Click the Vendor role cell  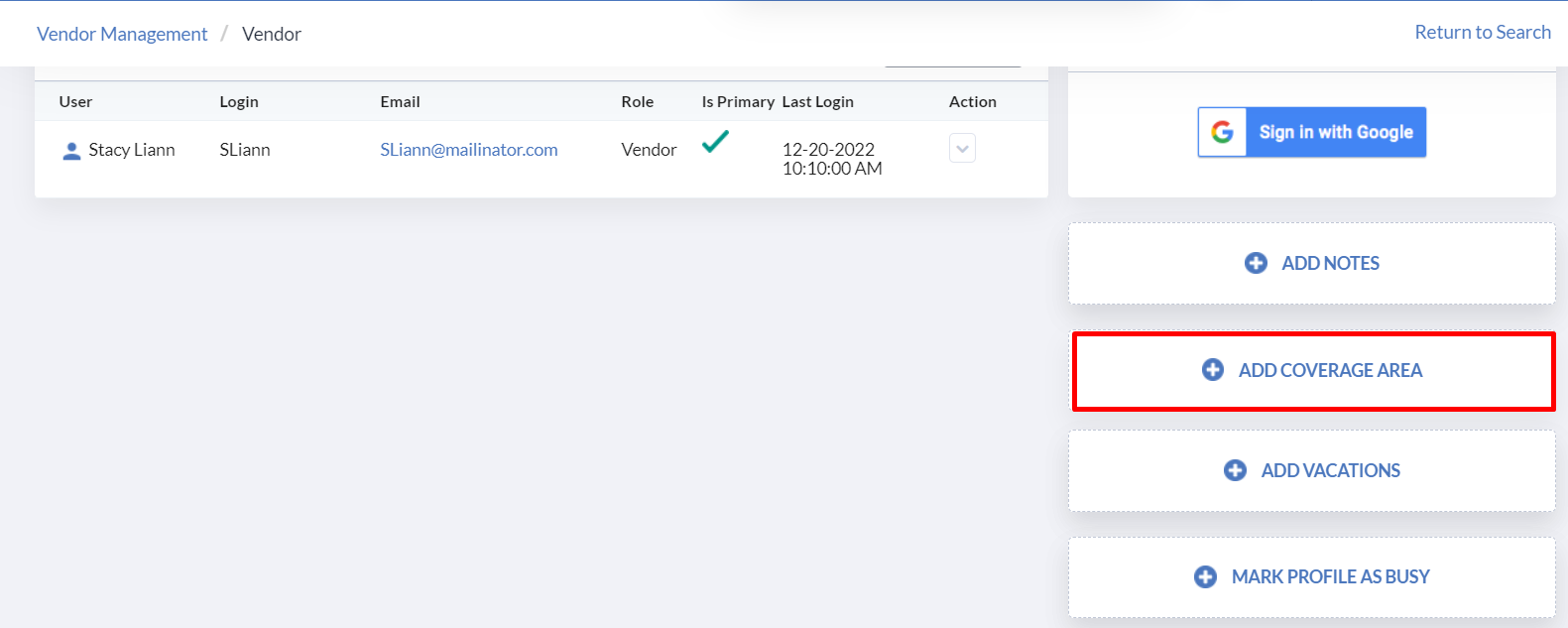coord(649,150)
